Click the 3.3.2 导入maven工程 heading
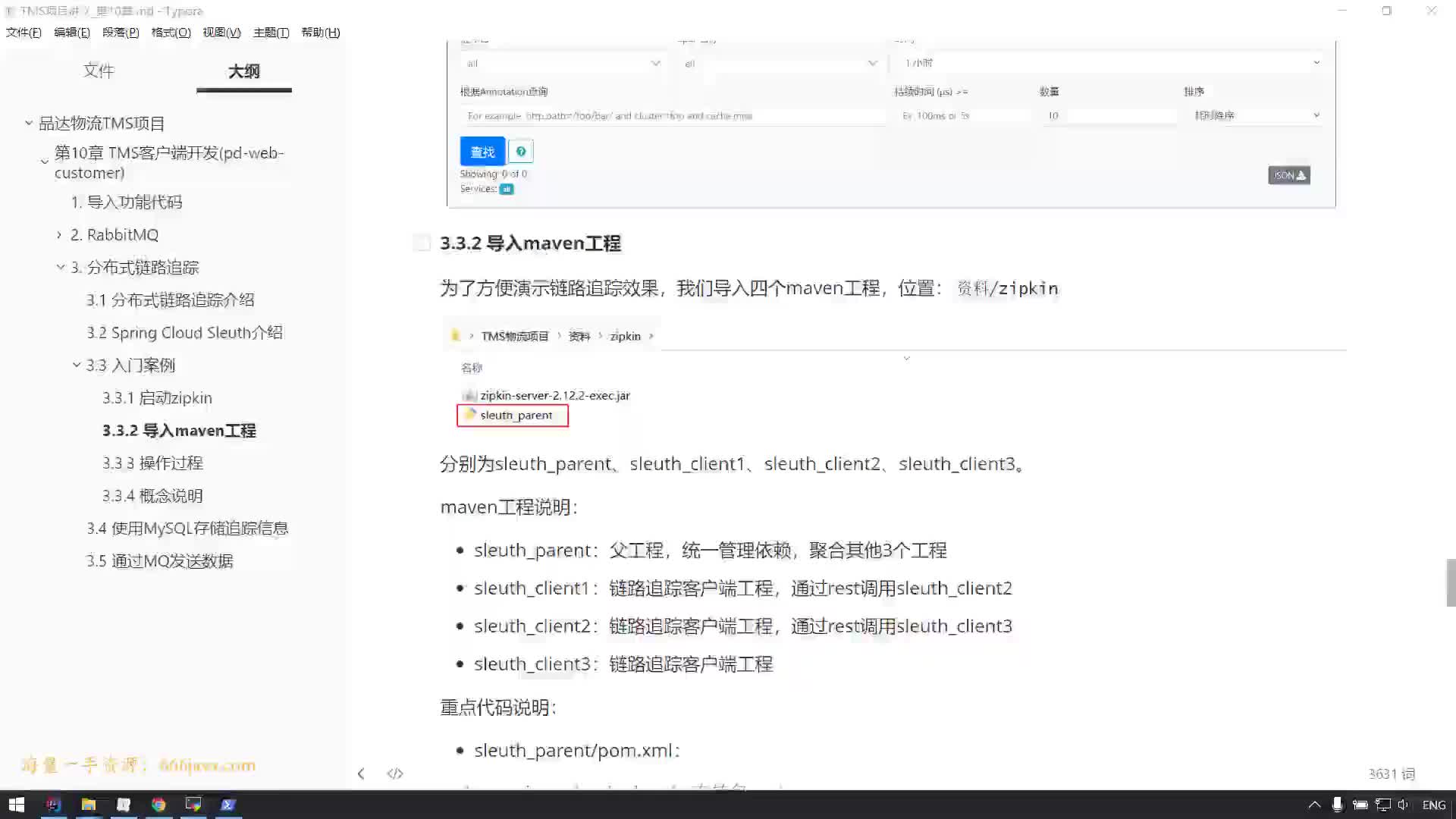The height and width of the screenshot is (819, 1456). [x=531, y=243]
